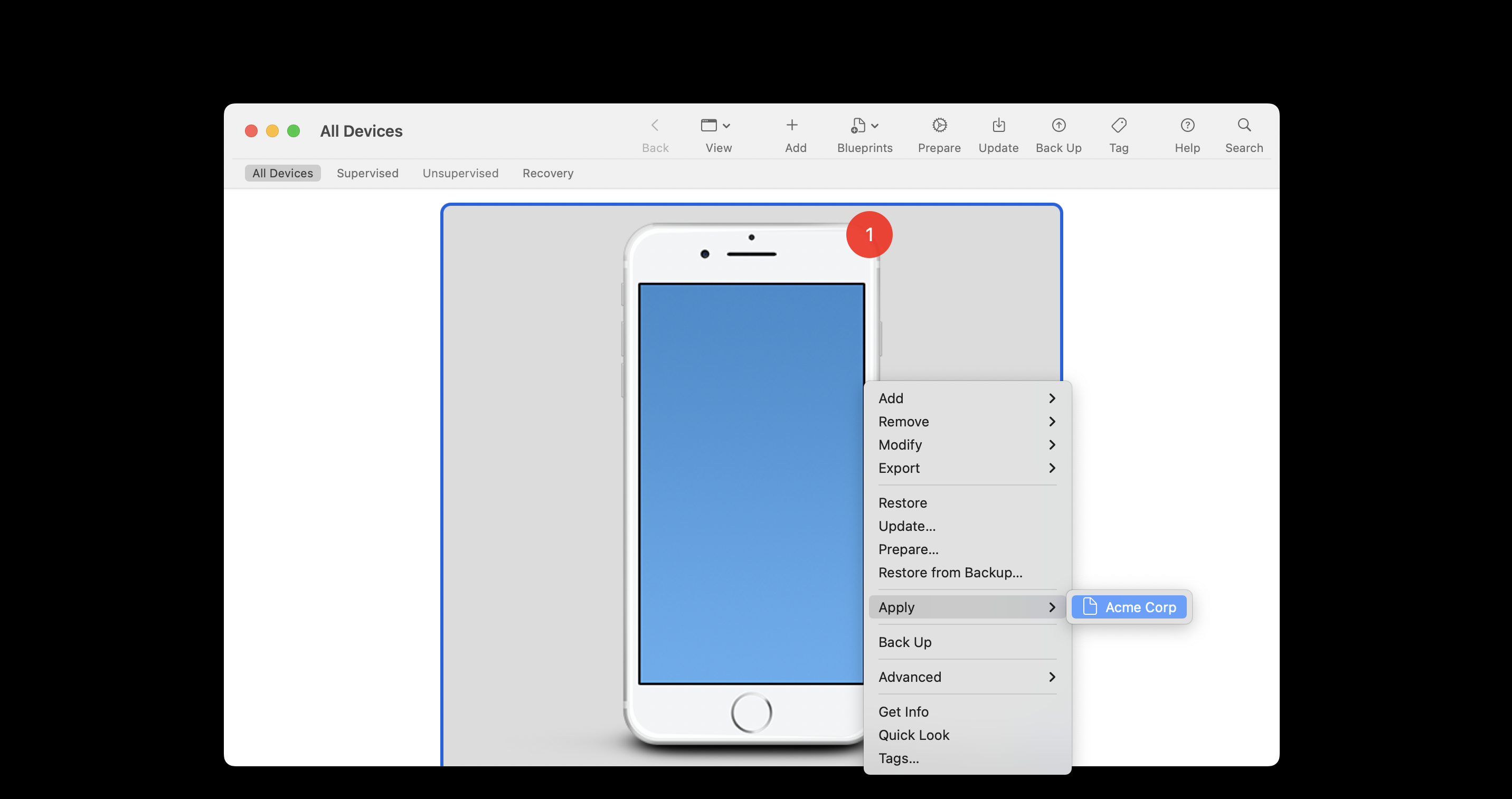This screenshot has width=1512, height=799.
Task: Select the All Devices filter tab
Action: pos(282,173)
